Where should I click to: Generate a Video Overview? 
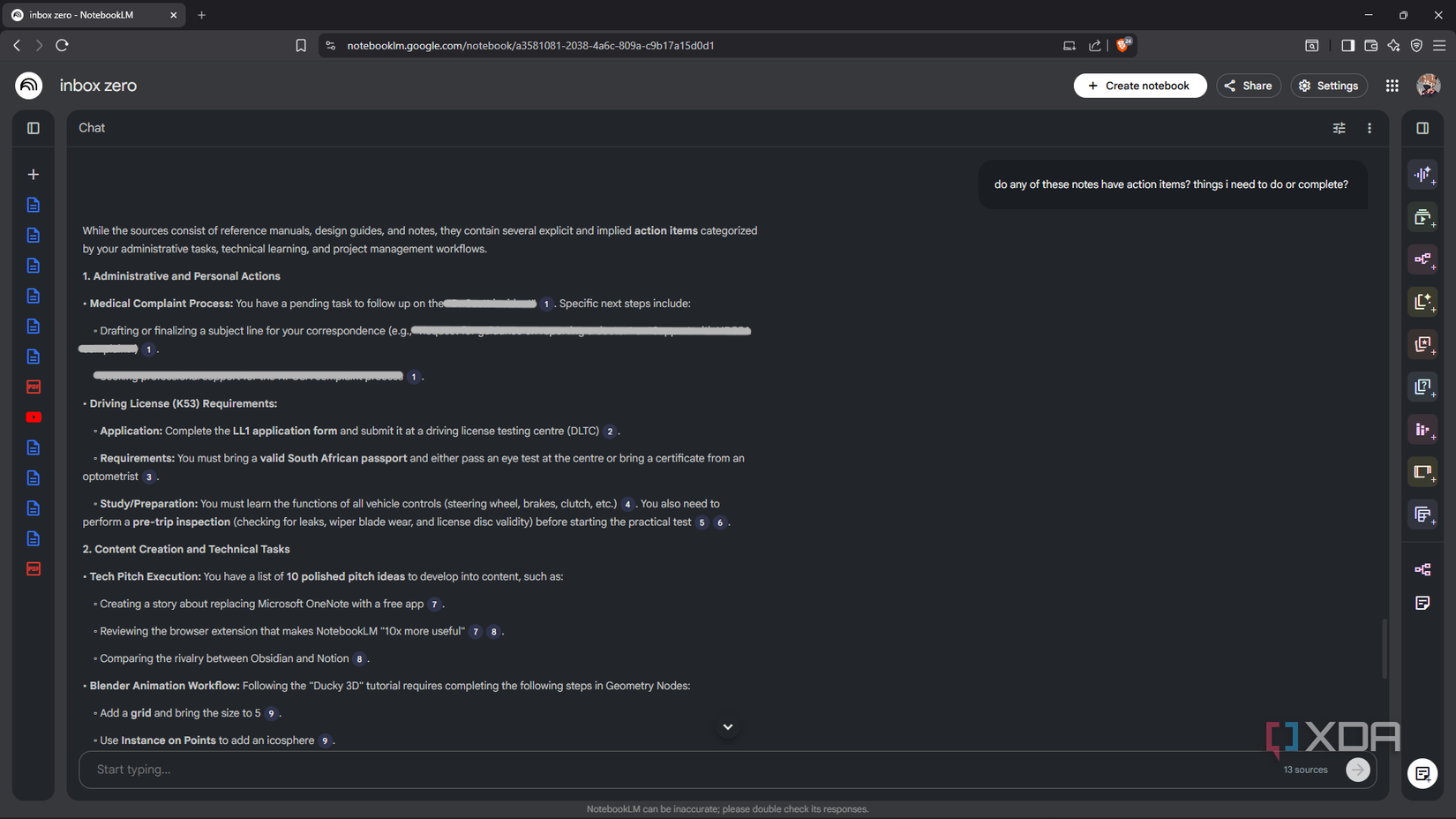[x=1422, y=216]
